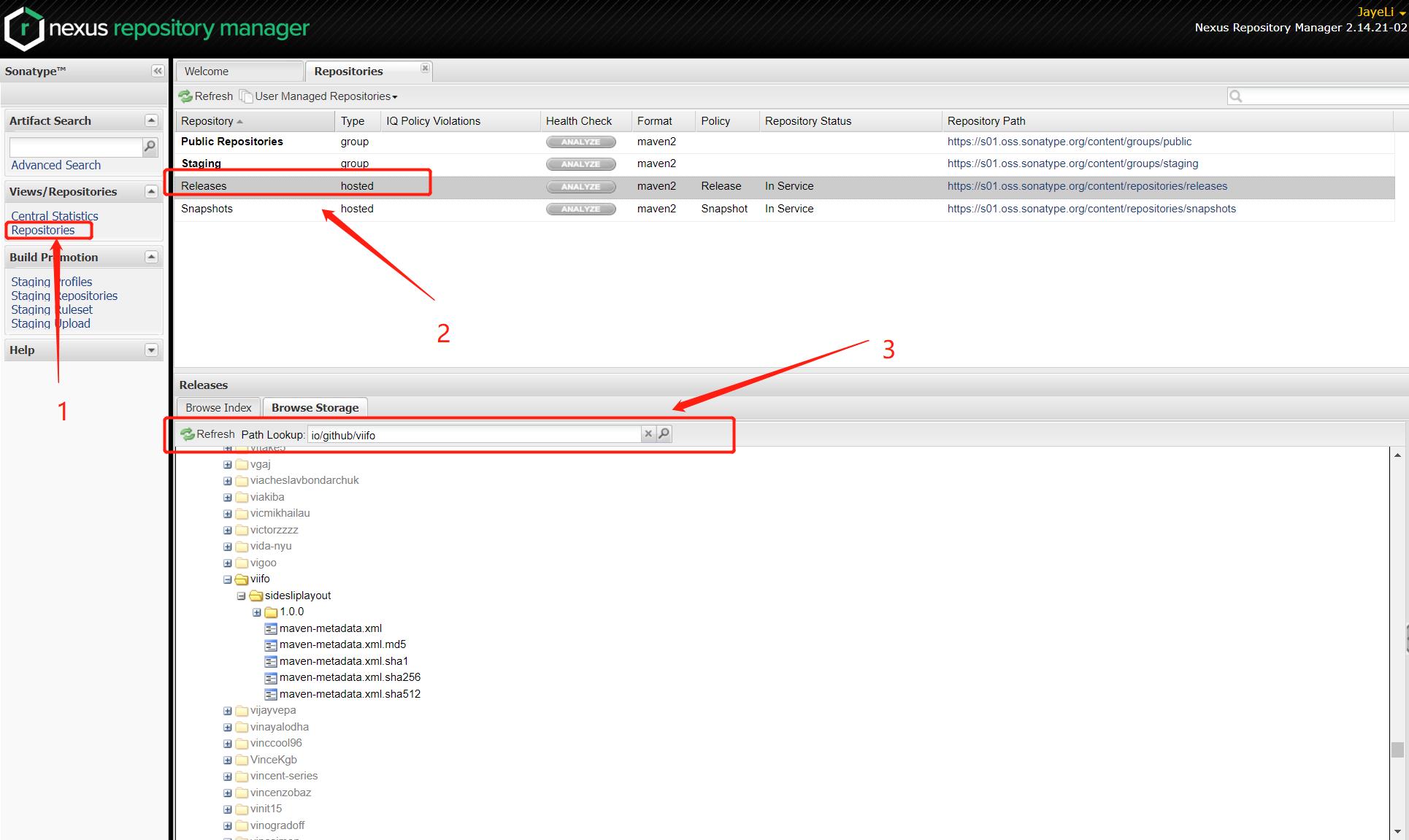The image size is (1409, 840).
Task: Open Staging Repositories link
Action: point(64,296)
